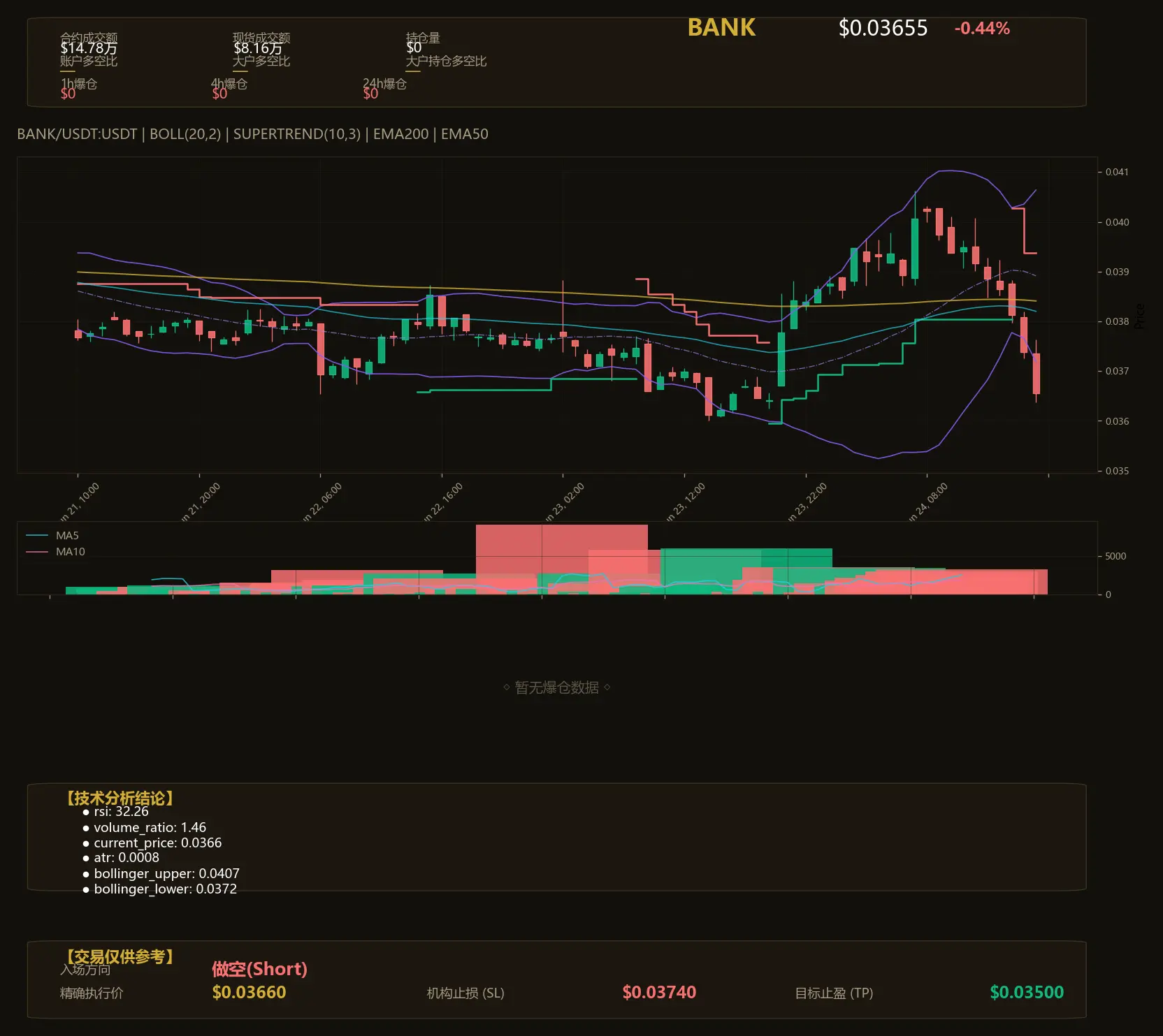Click the stop loss value $0.03740
This screenshot has width=1163, height=1036.
(x=659, y=993)
